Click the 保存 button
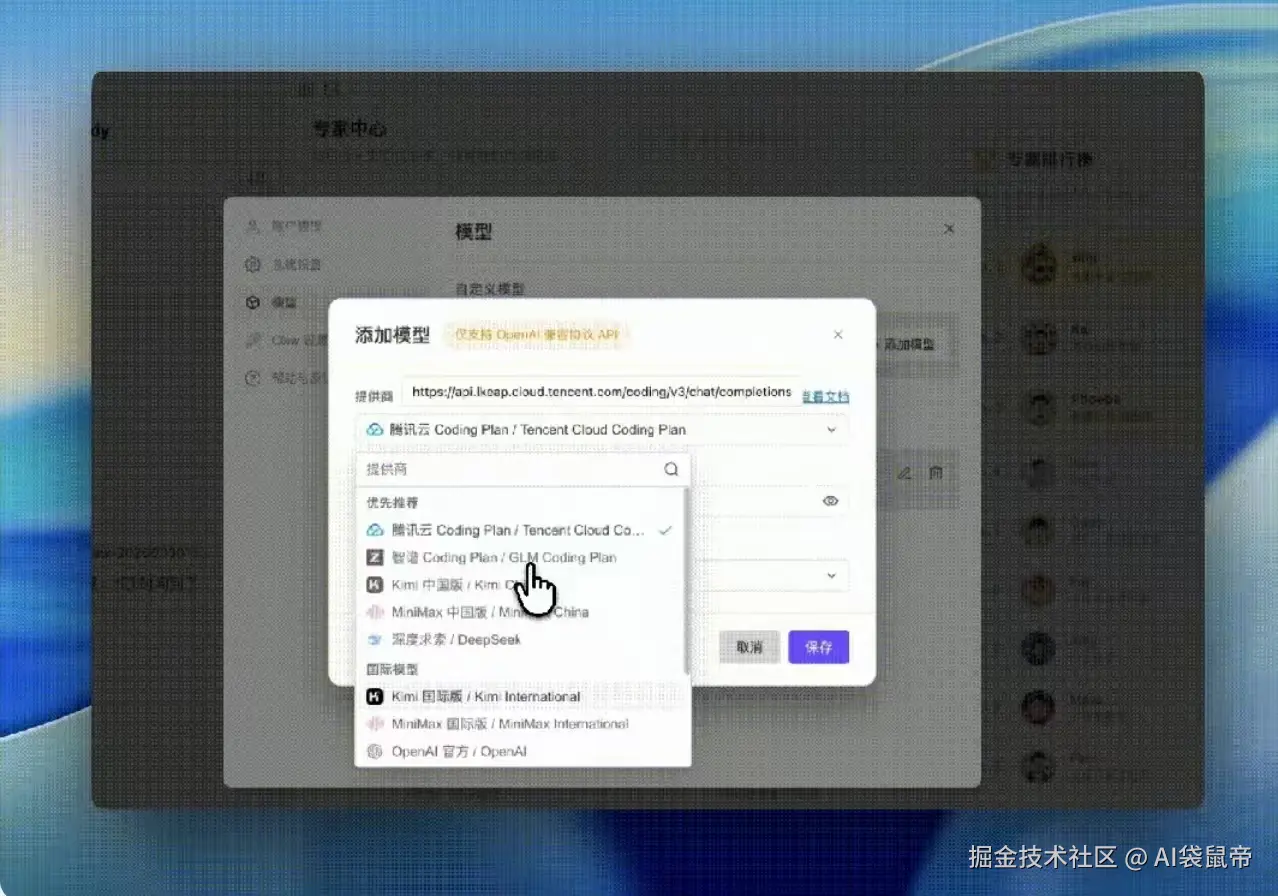Image resolution: width=1278 pixels, height=896 pixels. (x=819, y=647)
